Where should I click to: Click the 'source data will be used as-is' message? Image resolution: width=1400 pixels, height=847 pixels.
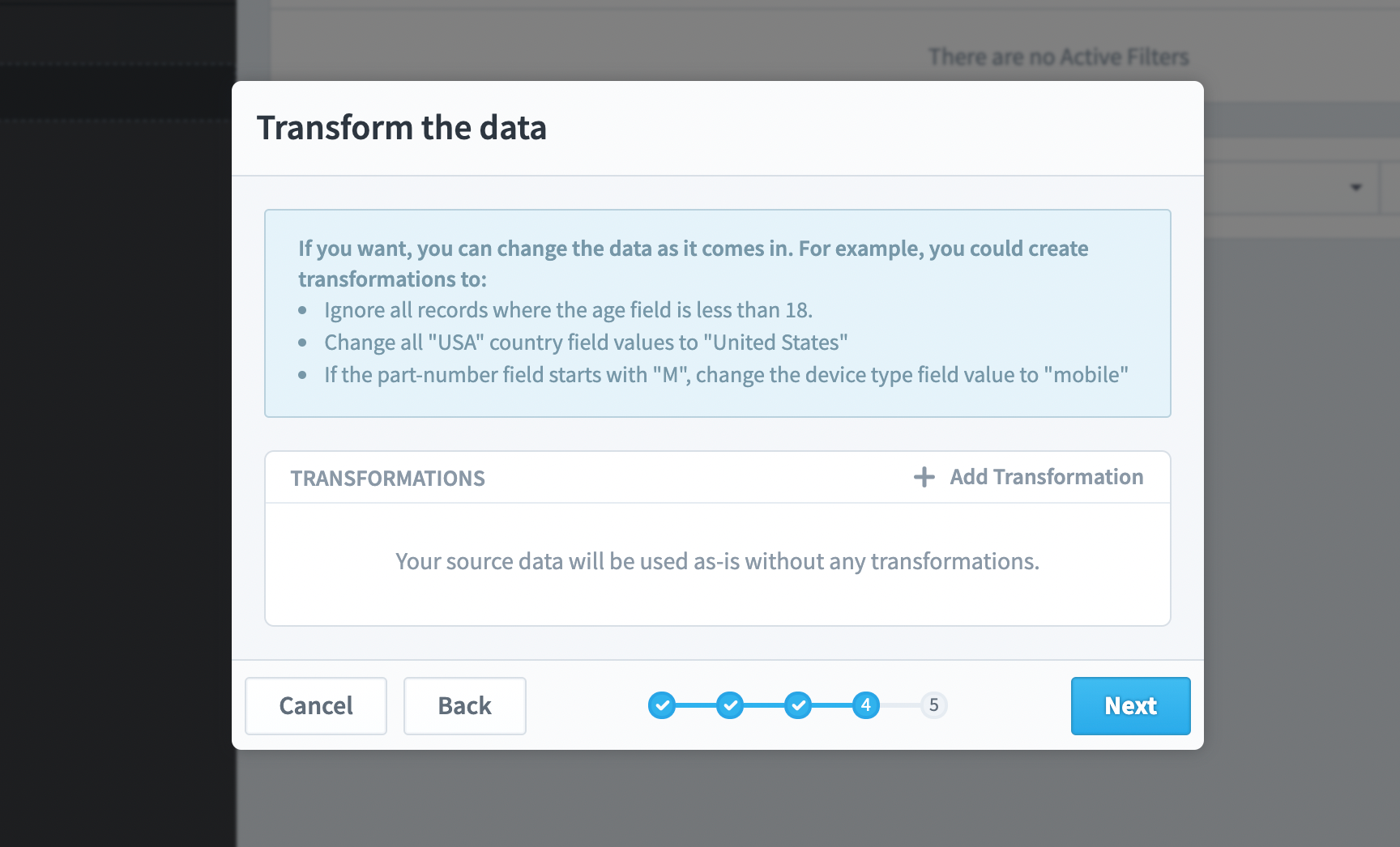tap(717, 561)
